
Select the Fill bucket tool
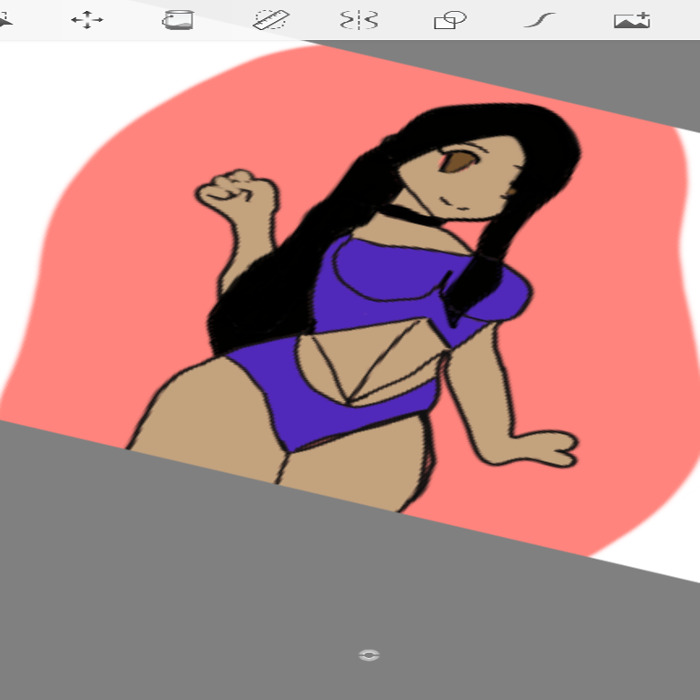coord(177,20)
